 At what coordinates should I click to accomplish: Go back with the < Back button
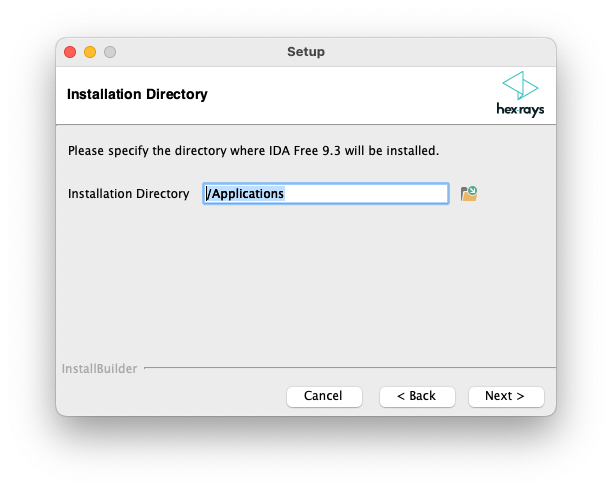(x=417, y=396)
